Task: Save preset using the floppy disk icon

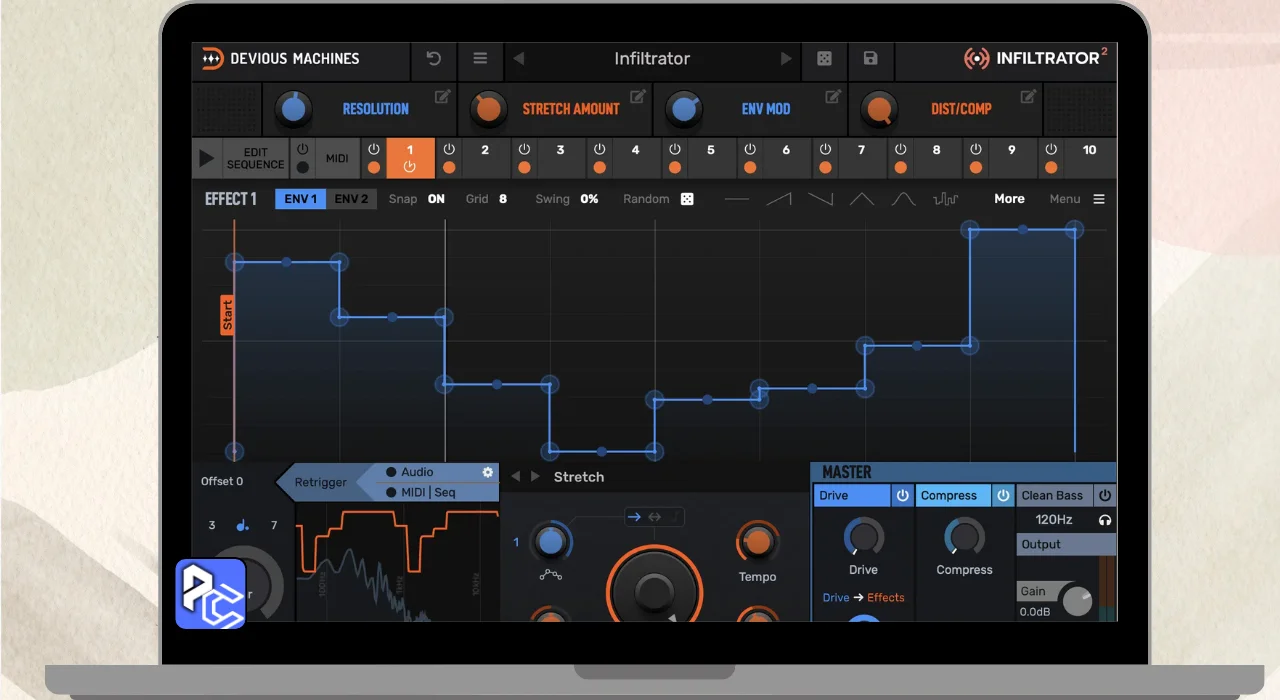Action: (870, 59)
